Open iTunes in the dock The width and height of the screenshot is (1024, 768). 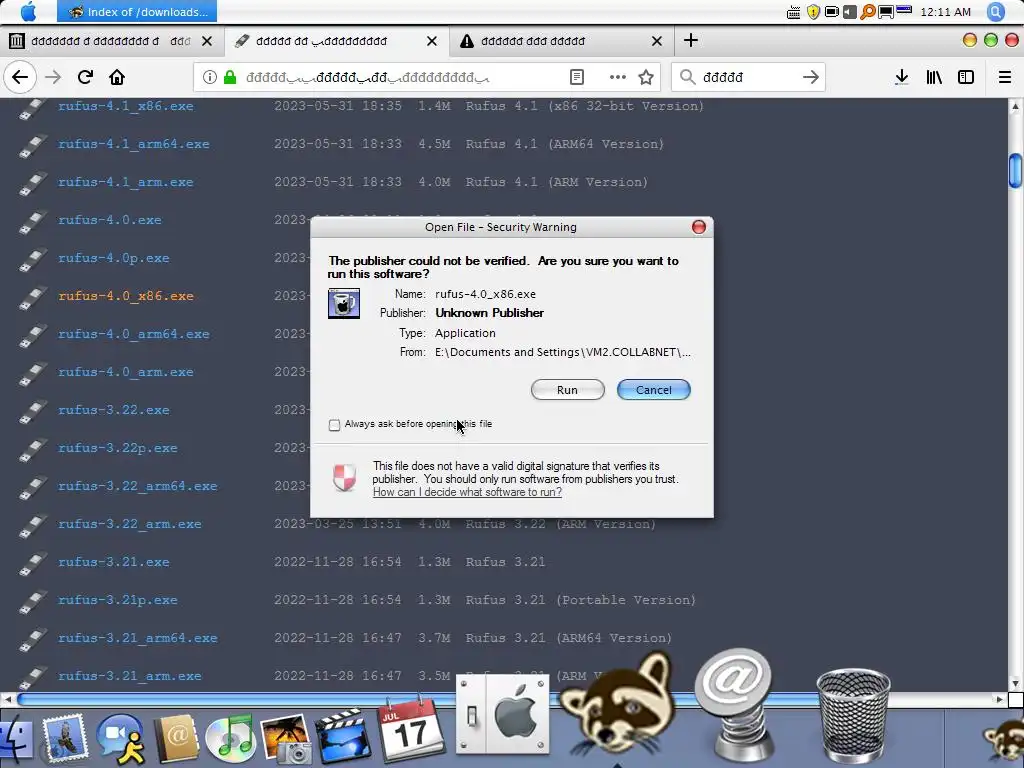coord(230,739)
